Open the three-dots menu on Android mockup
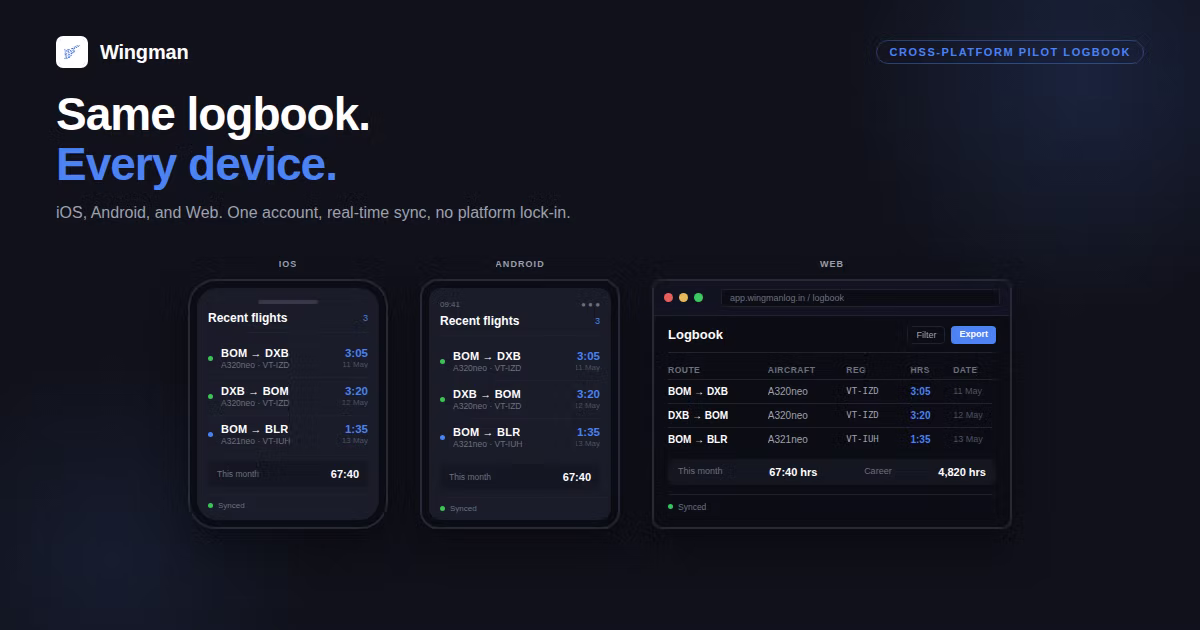Image resolution: width=1200 pixels, height=630 pixels. [590, 305]
